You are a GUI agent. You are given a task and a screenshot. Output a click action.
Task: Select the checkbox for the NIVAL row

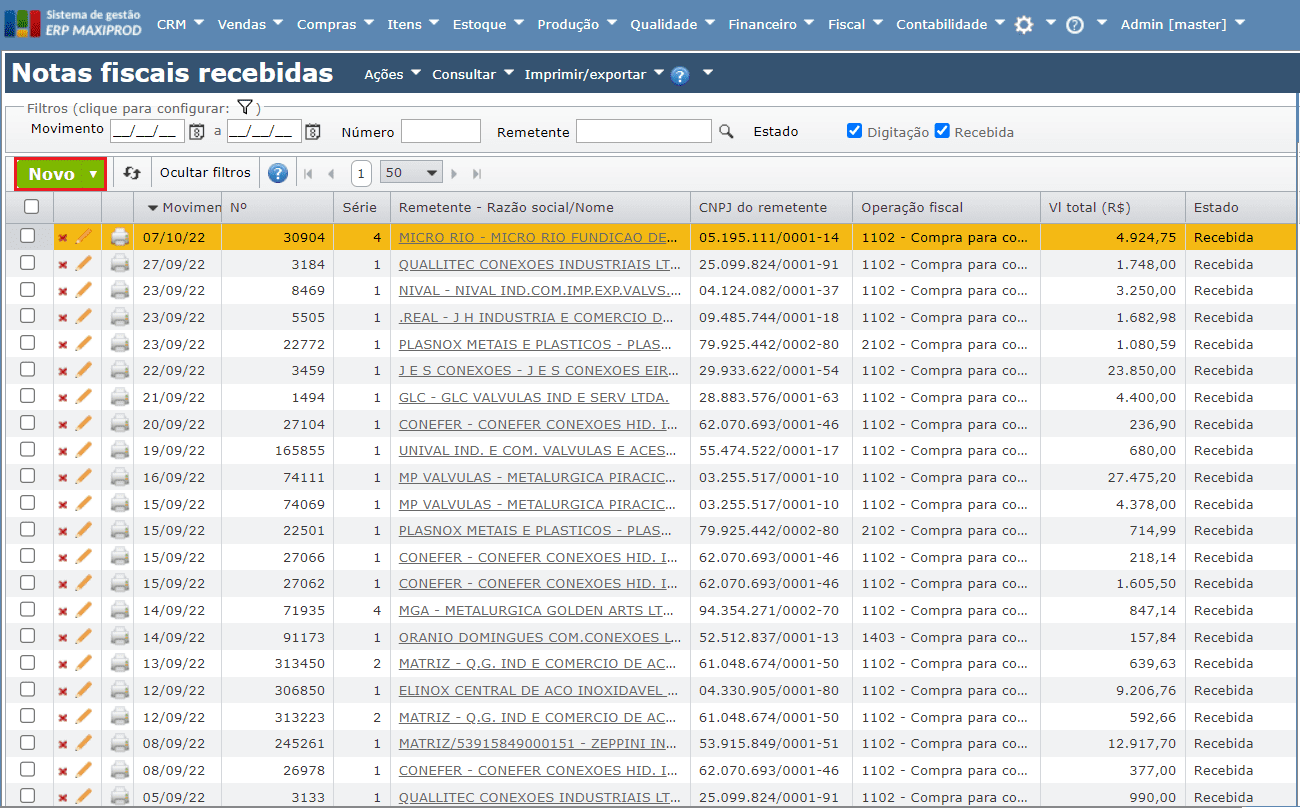(31, 290)
